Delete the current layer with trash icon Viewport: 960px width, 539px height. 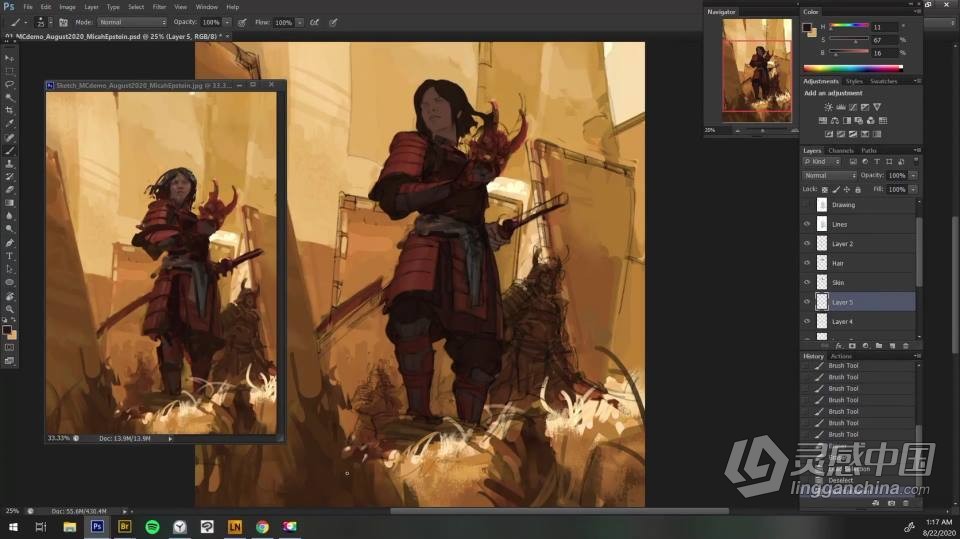906,346
